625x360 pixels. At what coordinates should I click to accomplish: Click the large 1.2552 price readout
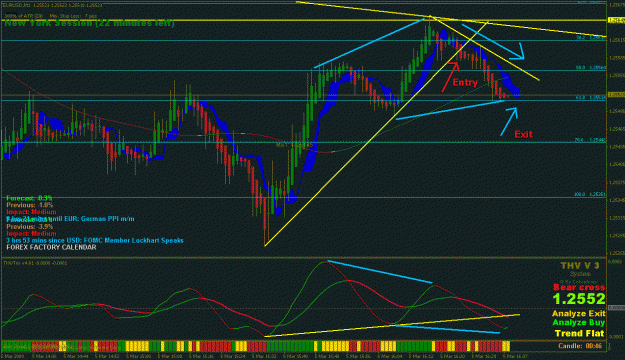(579, 299)
